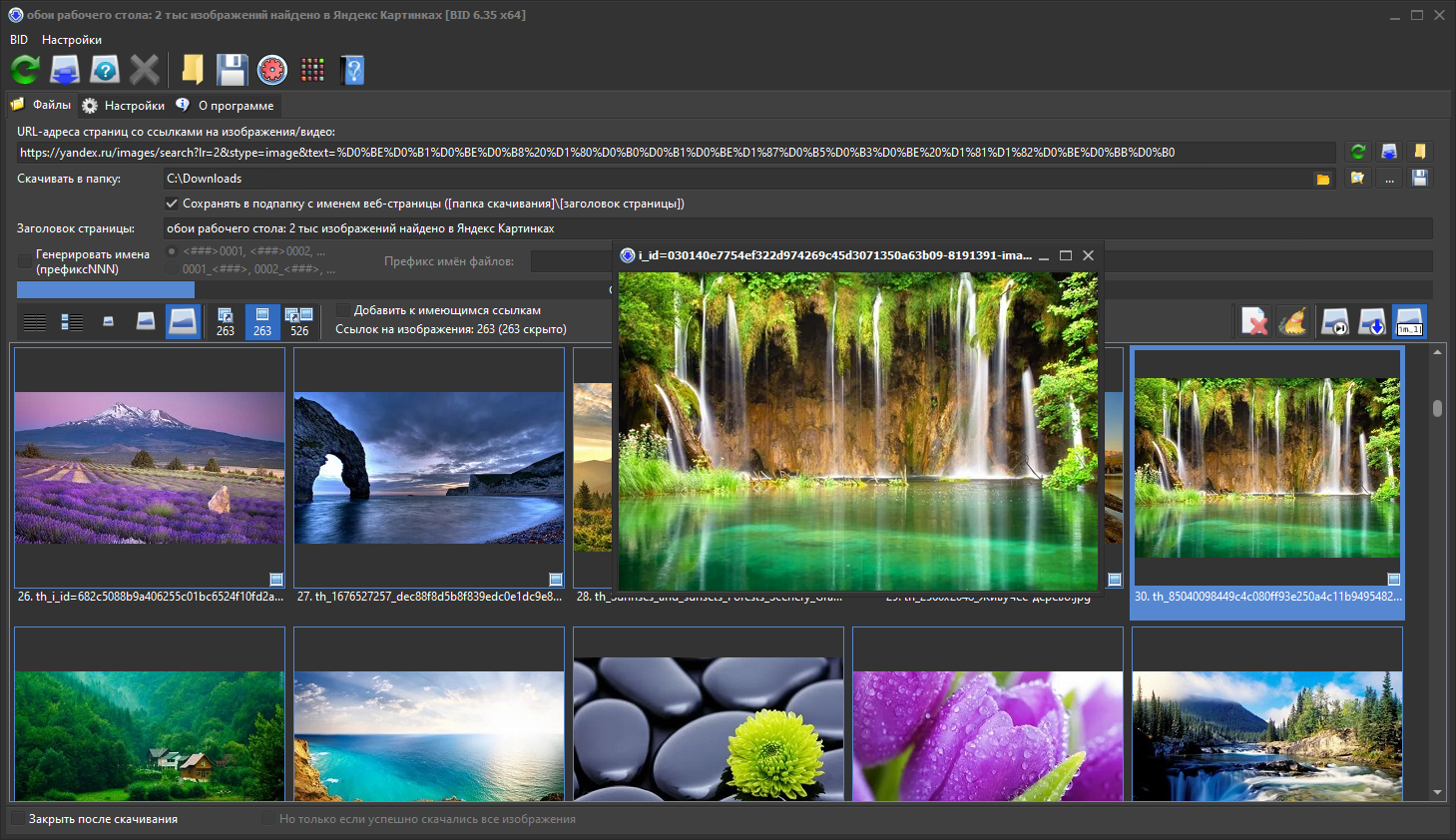Image resolution: width=1456 pixels, height=840 pixels.
Task: Click the floppy disk save icon in main toolbar
Action: [x=233, y=70]
